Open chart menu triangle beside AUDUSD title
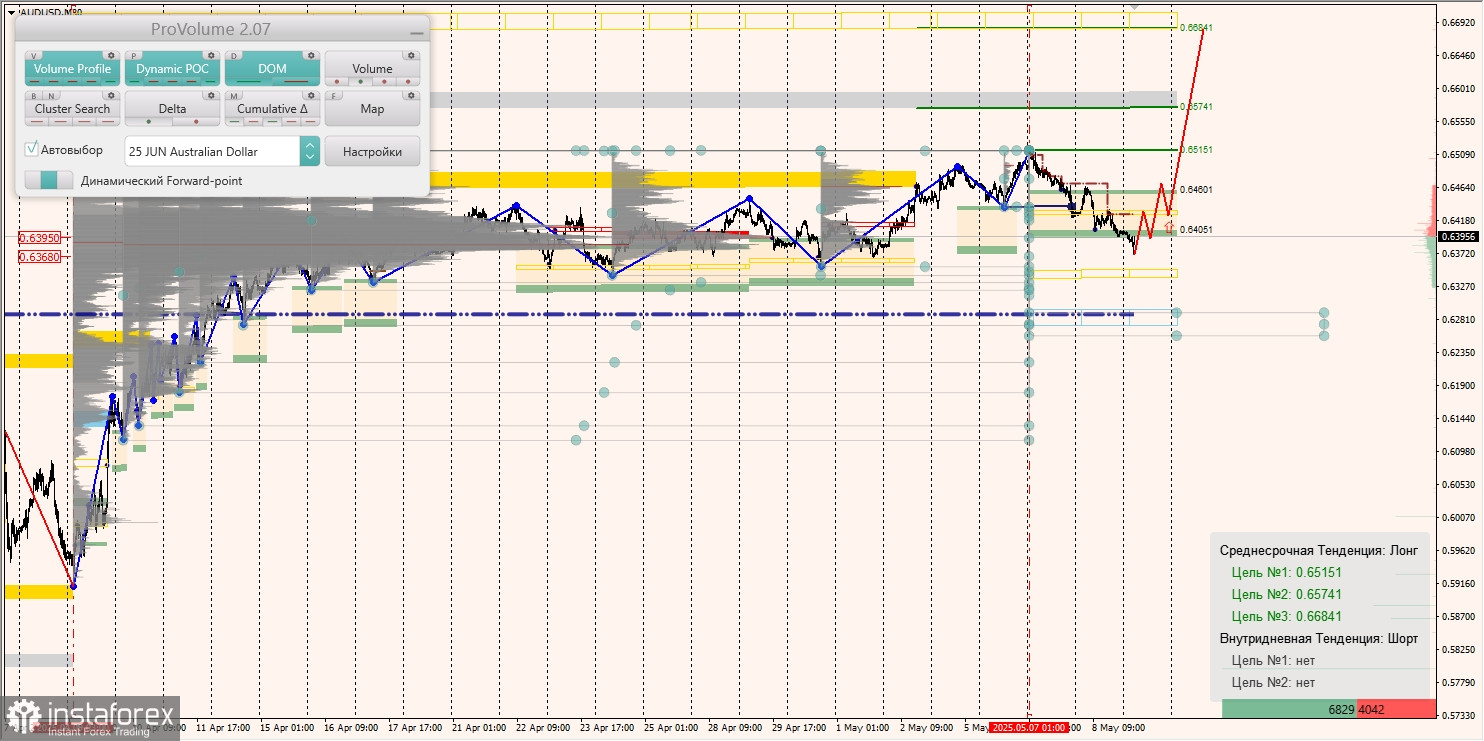 tap(11, 12)
